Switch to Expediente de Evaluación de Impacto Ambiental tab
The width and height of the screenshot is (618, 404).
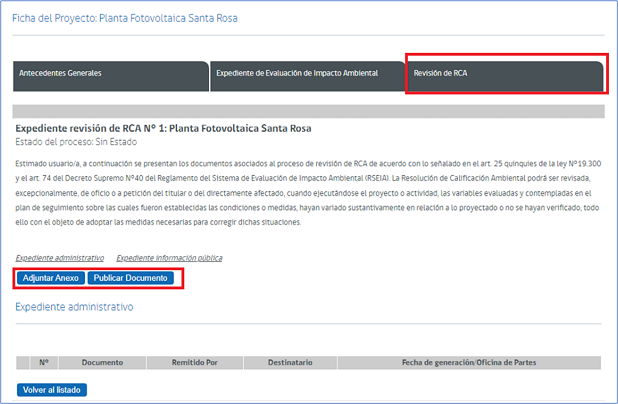tap(306, 74)
